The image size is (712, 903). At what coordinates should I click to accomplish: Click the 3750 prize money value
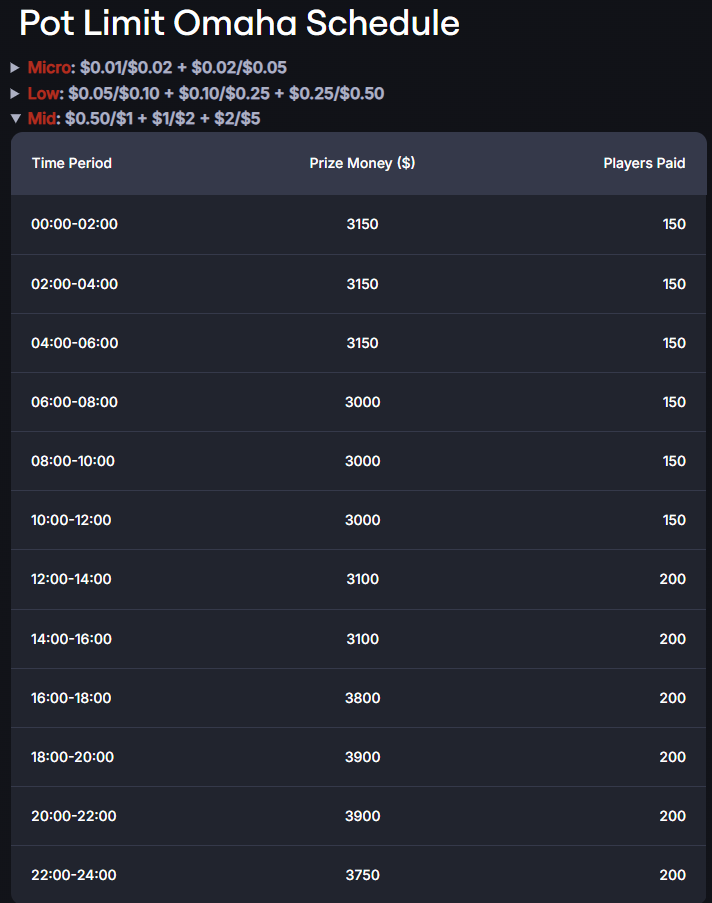tap(362, 875)
